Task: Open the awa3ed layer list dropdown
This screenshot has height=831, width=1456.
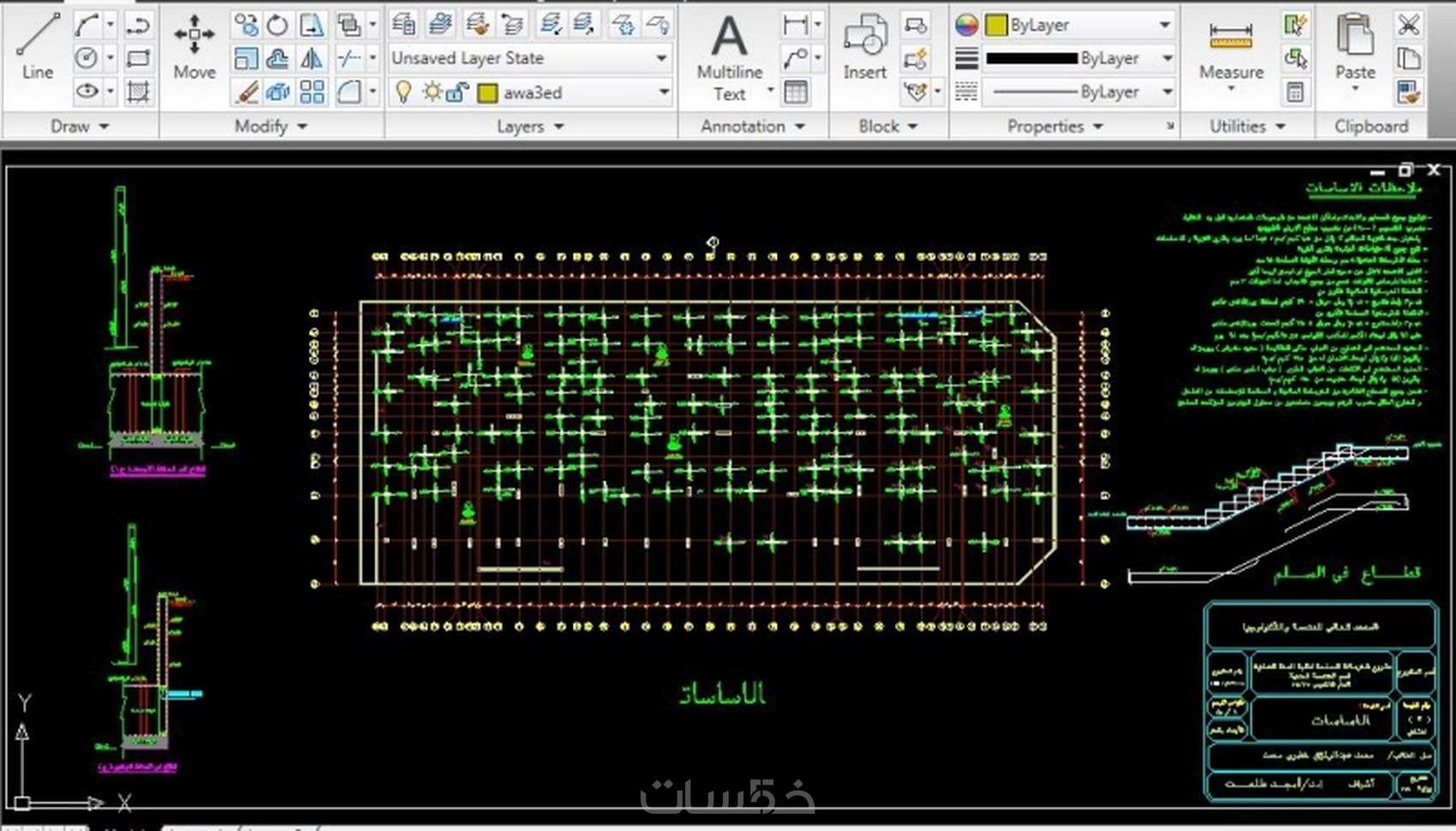Action: pyautogui.click(x=664, y=92)
